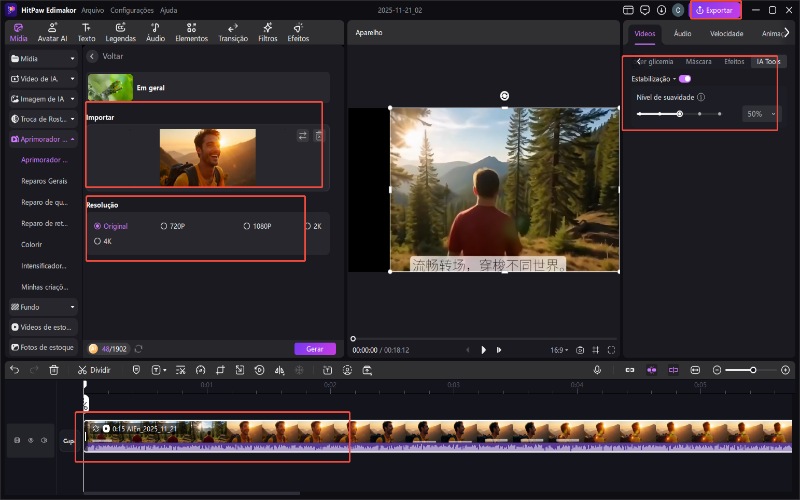800x500 pixels.
Task: Open the Efeitos tool in top toolbar
Action: (298, 32)
